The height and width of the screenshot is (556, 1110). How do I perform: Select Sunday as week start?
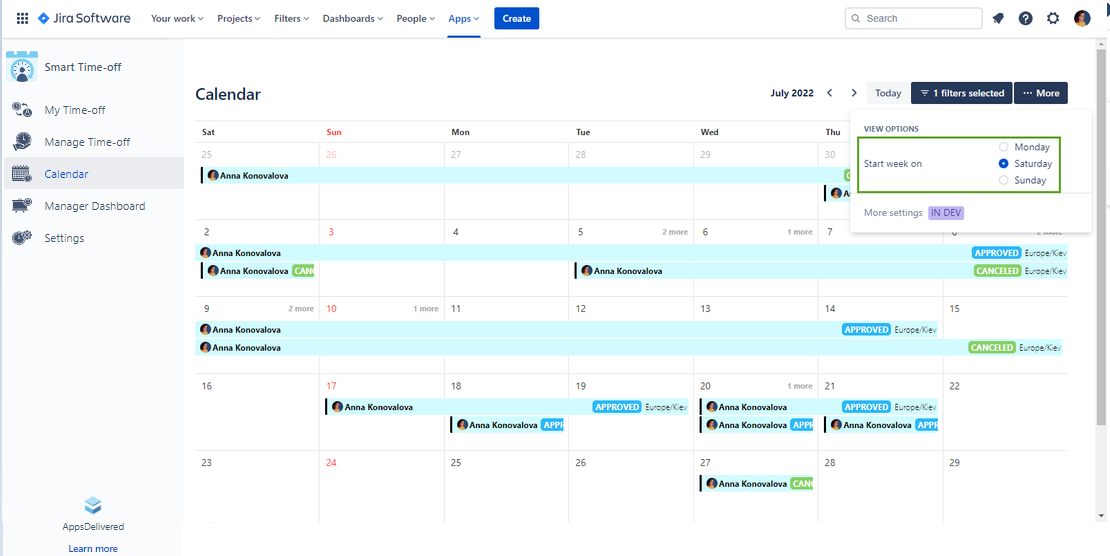tap(1004, 180)
